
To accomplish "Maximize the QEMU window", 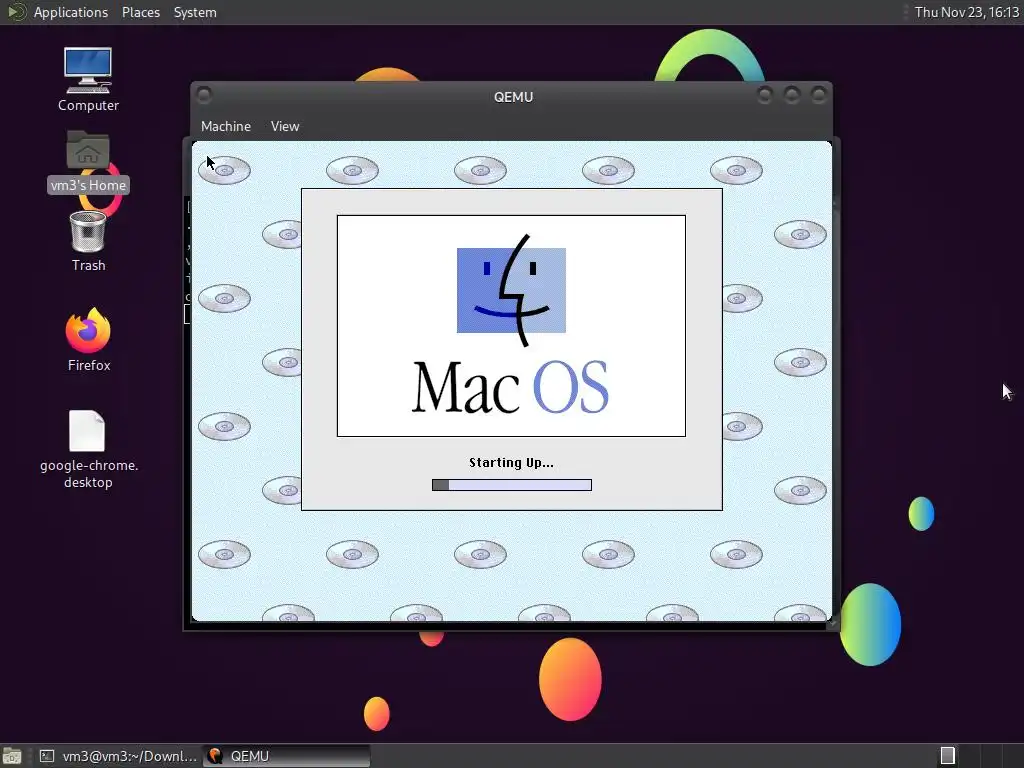I will tap(792, 95).
